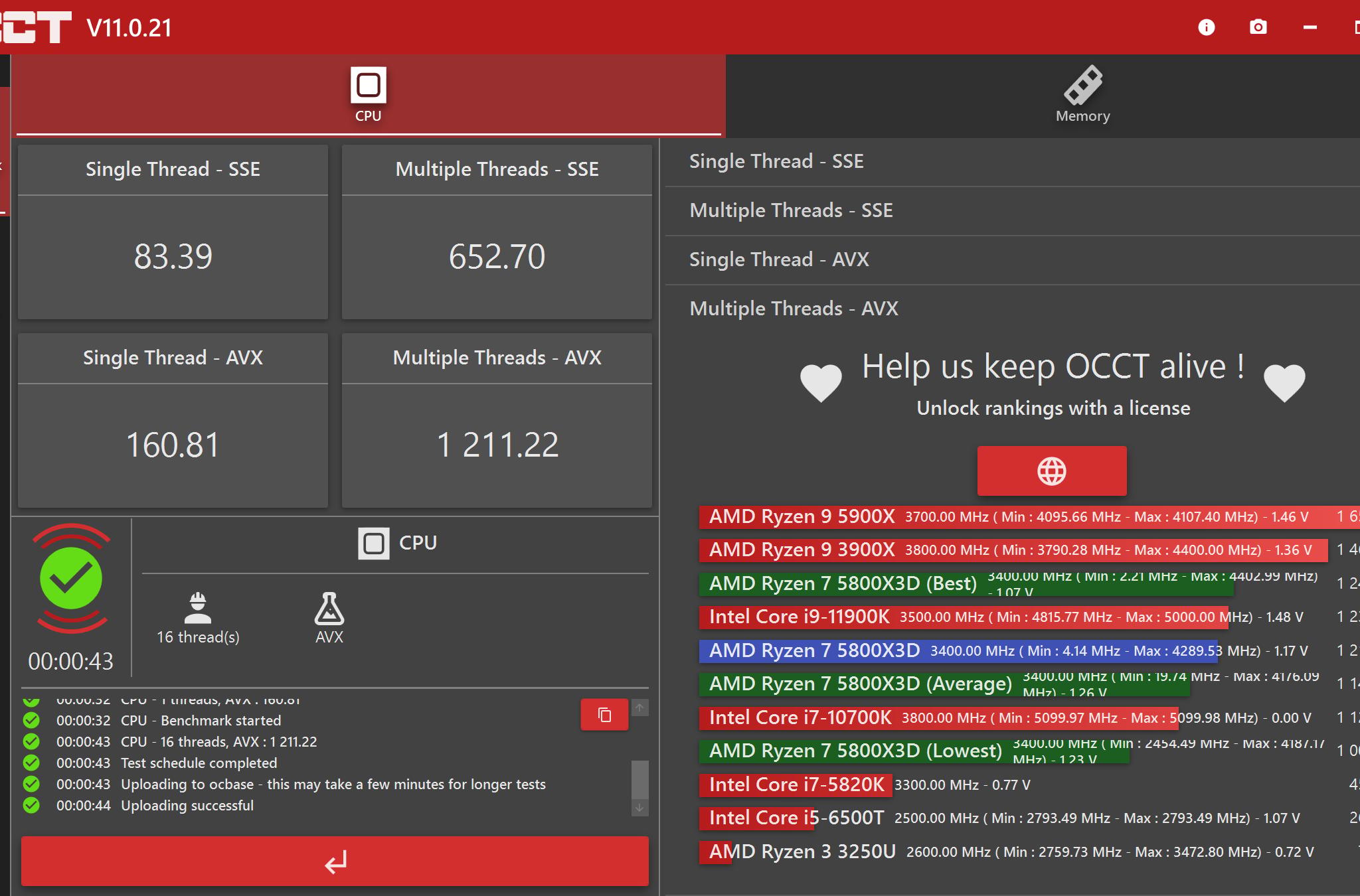
Task: Click the Multiple Threads - SSE score 652.70
Action: pyautogui.click(x=497, y=257)
